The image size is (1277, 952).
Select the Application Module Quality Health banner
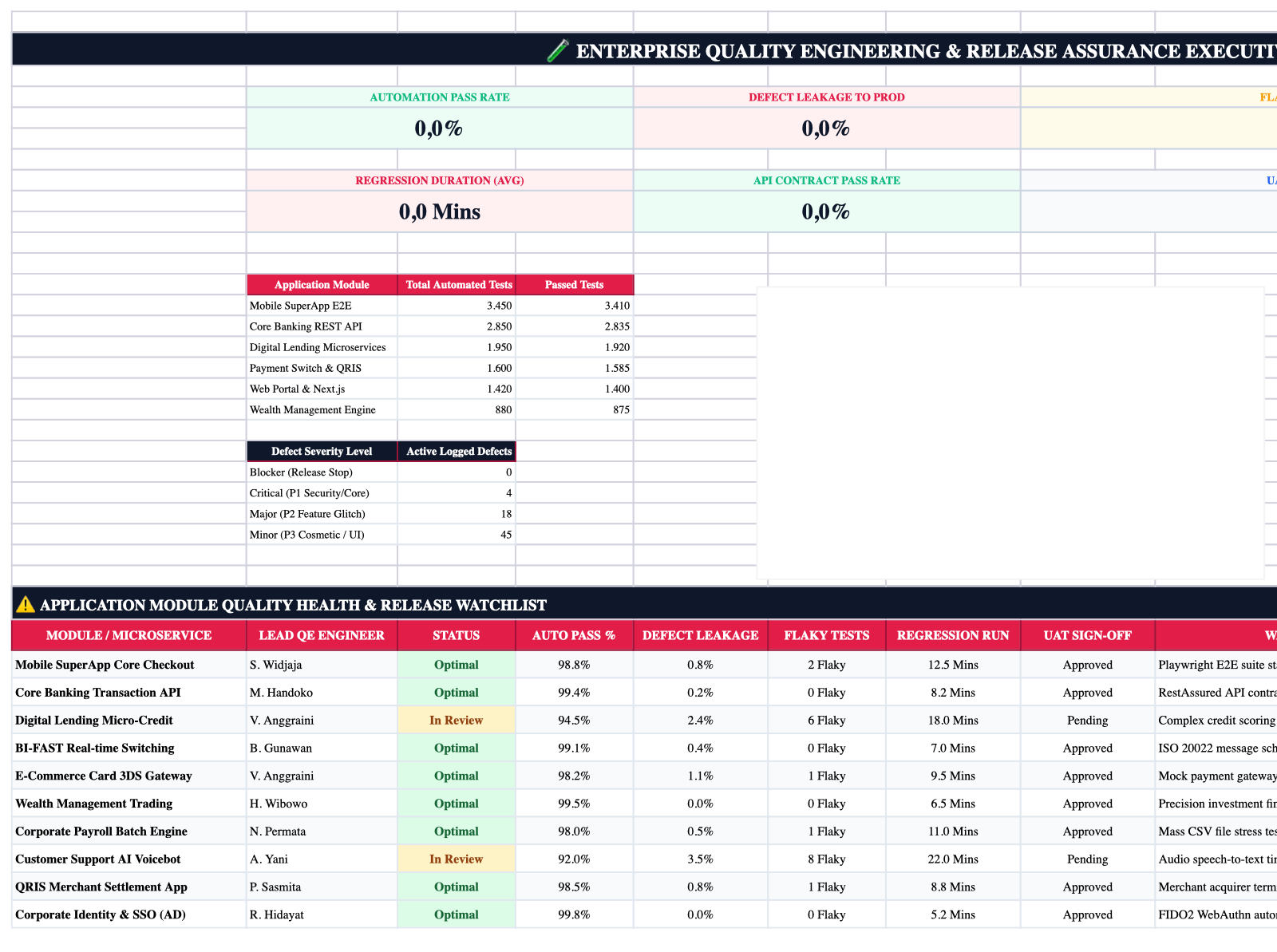point(644,605)
